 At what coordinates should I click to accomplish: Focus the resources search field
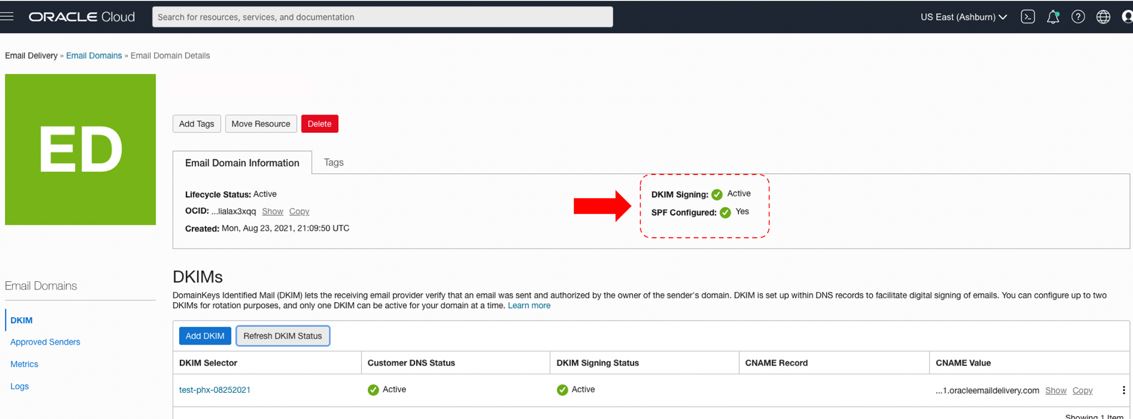click(382, 17)
